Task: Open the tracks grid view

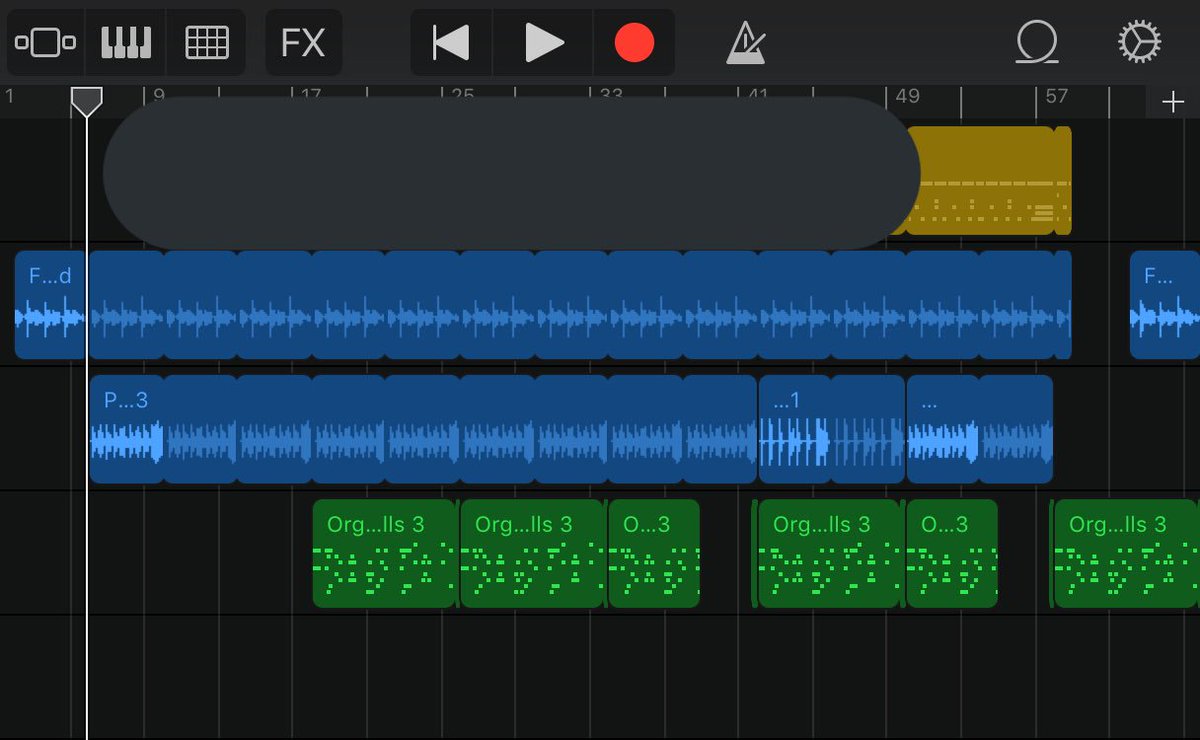Action: pos(207,43)
